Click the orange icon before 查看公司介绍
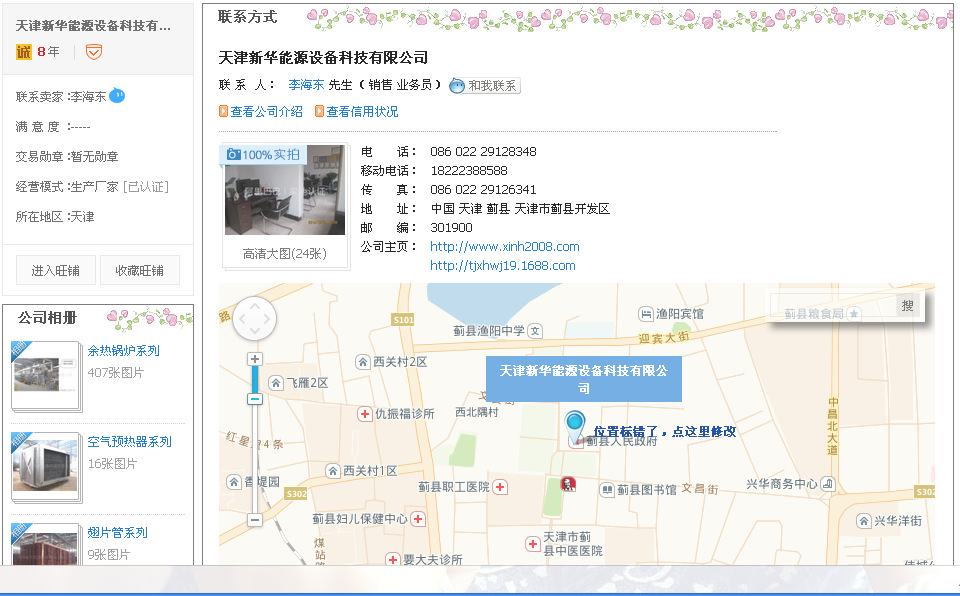Screen dimensions: 960x596 (x=223, y=111)
